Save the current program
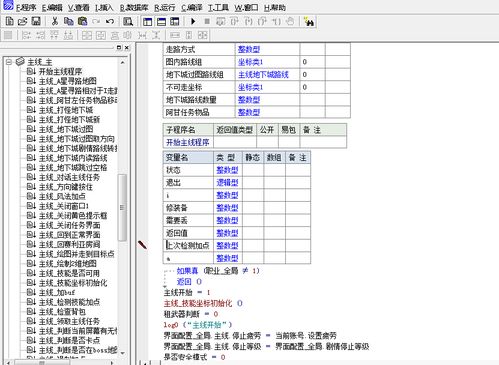 pyautogui.click(x=36, y=22)
